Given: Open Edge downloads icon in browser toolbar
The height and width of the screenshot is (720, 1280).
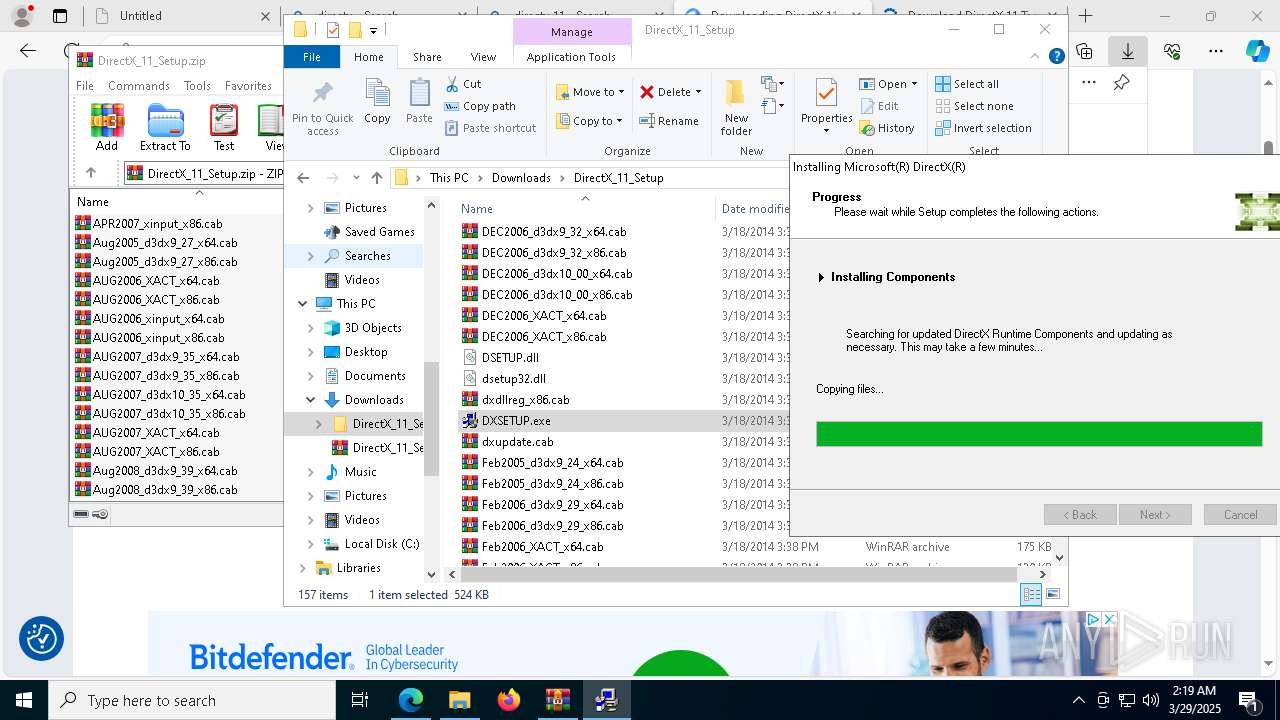Looking at the screenshot, I should click(1128, 51).
